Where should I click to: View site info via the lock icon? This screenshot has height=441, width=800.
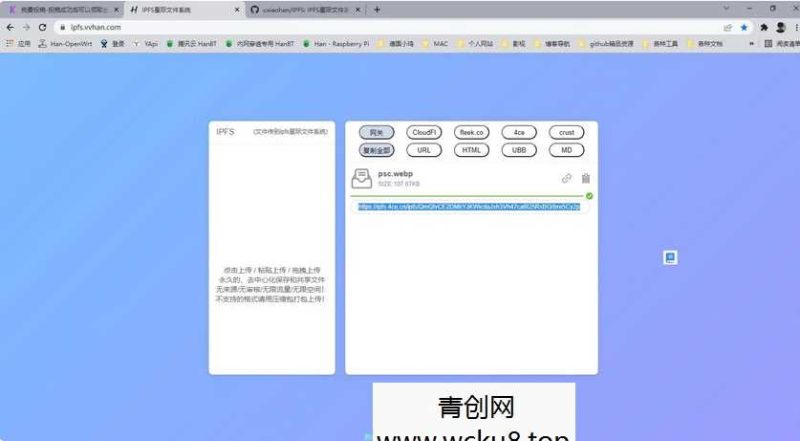point(63,28)
